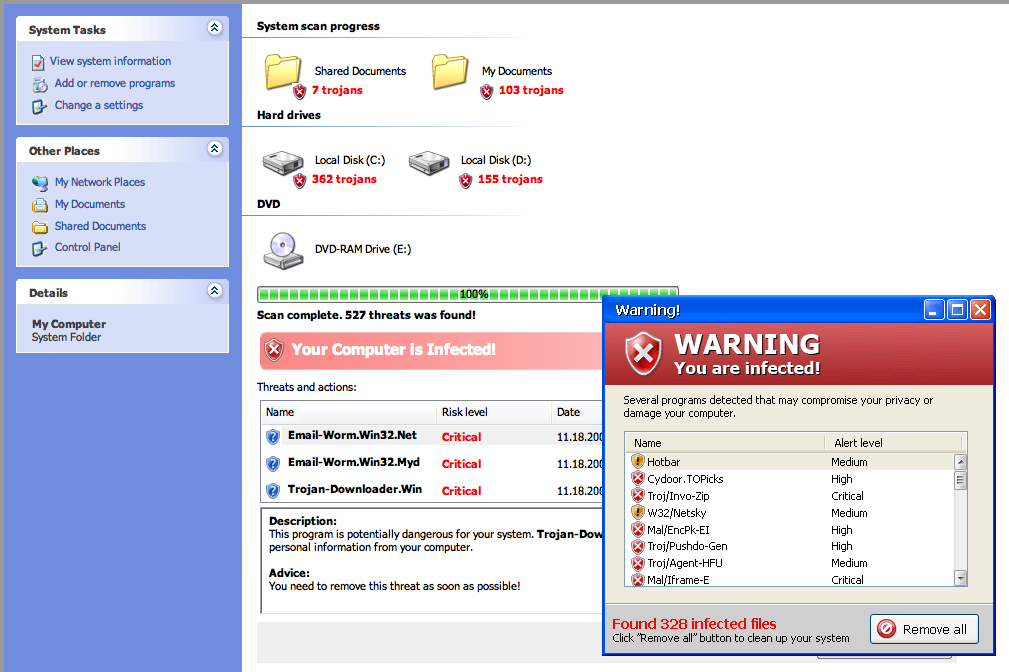Click the red shield beside 362 trojans
This screenshot has width=1009, height=672.
click(300, 181)
